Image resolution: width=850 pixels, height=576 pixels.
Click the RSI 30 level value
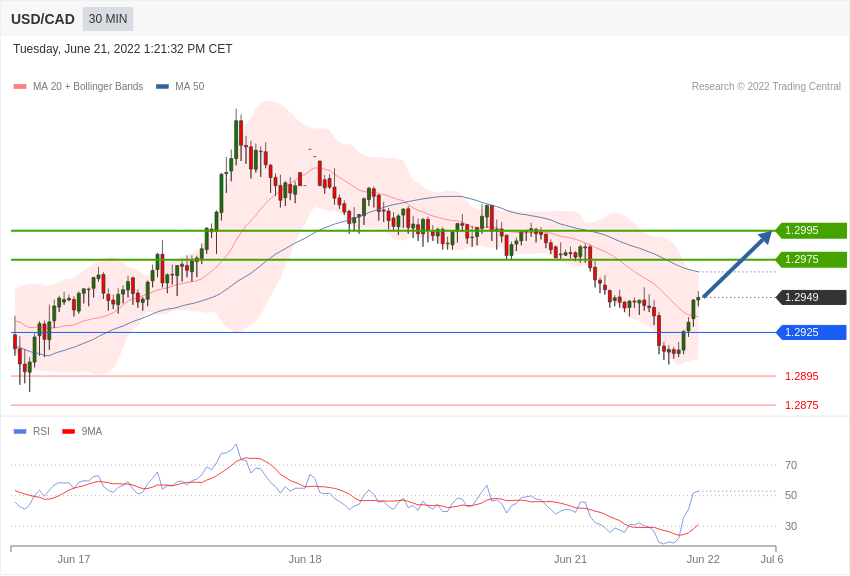pos(791,526)
